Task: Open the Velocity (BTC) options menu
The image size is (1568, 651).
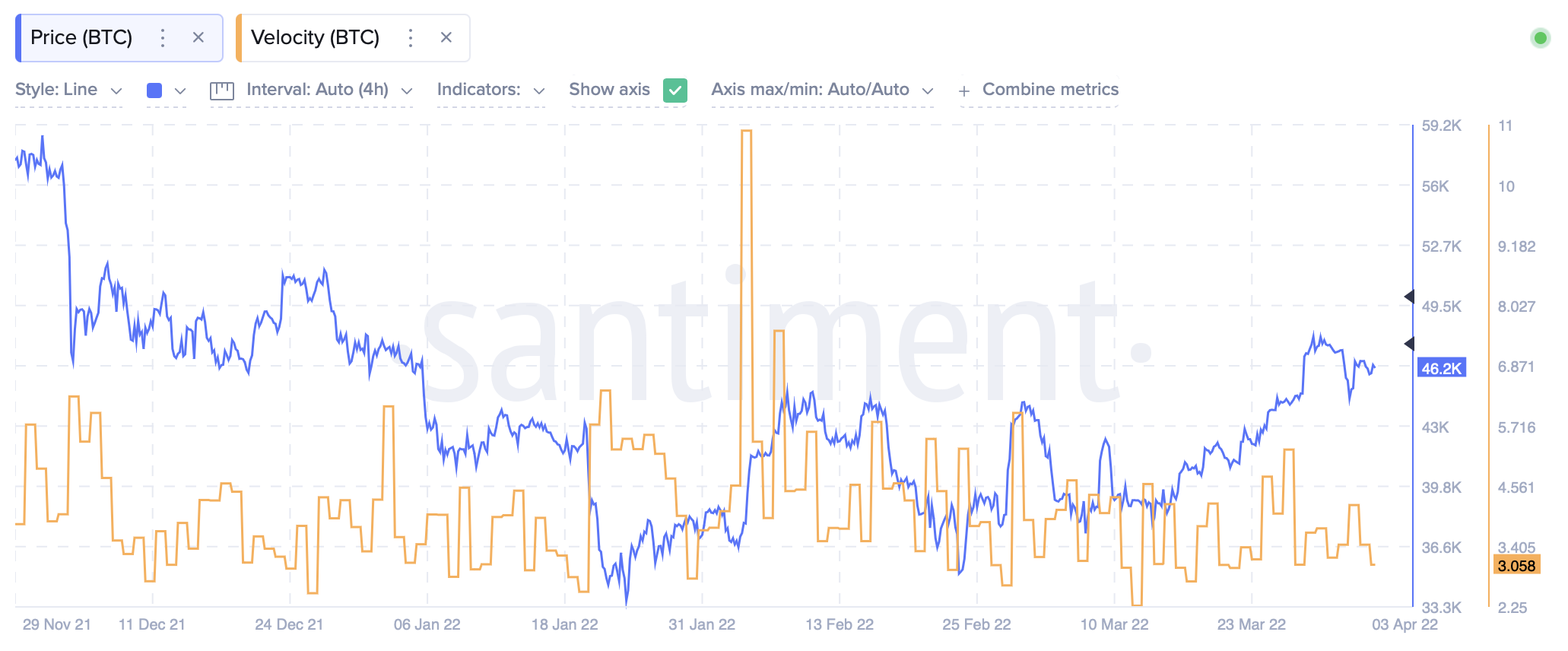Action: tap(411, 37)
